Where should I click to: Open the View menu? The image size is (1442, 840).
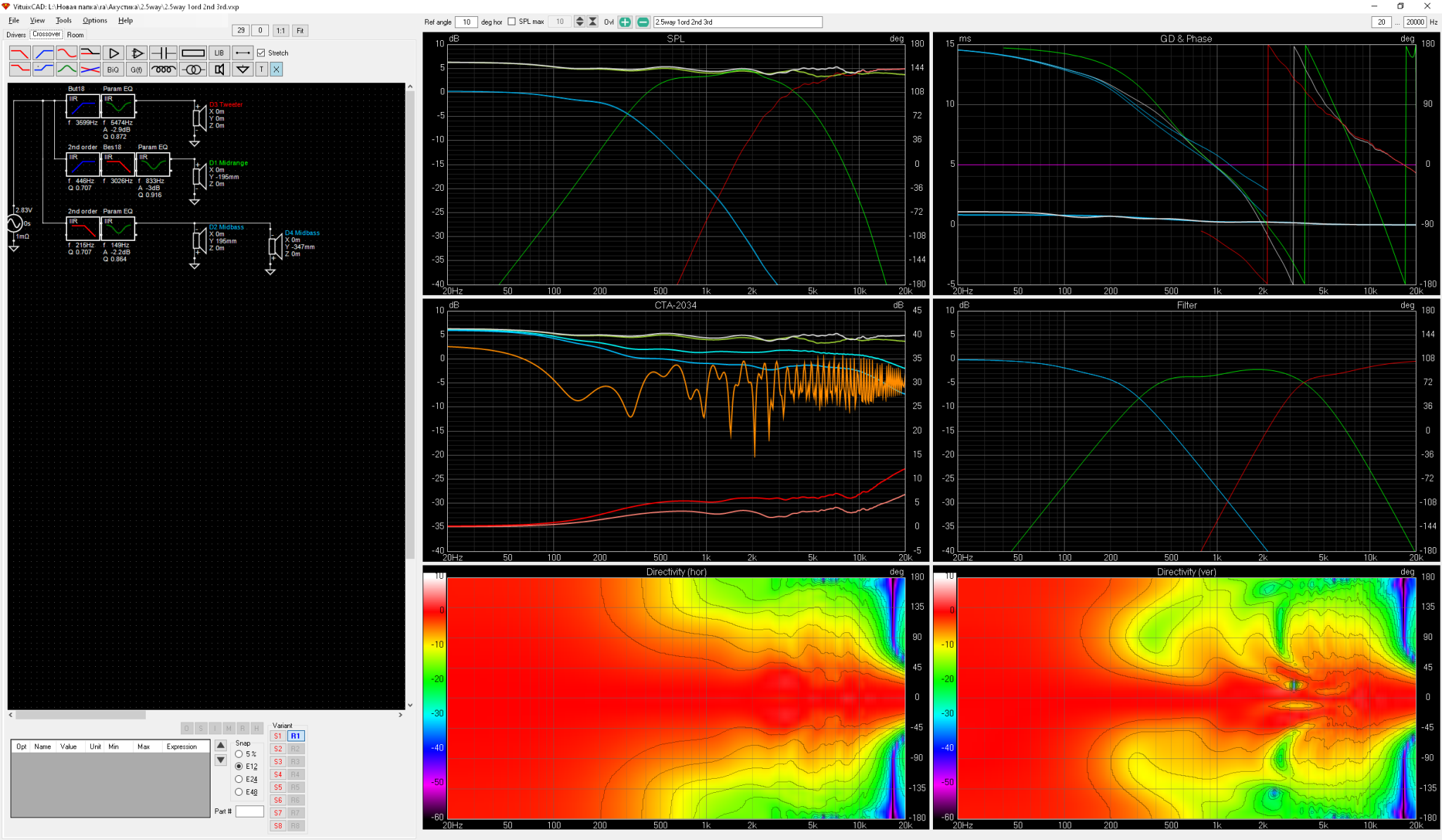37,20
